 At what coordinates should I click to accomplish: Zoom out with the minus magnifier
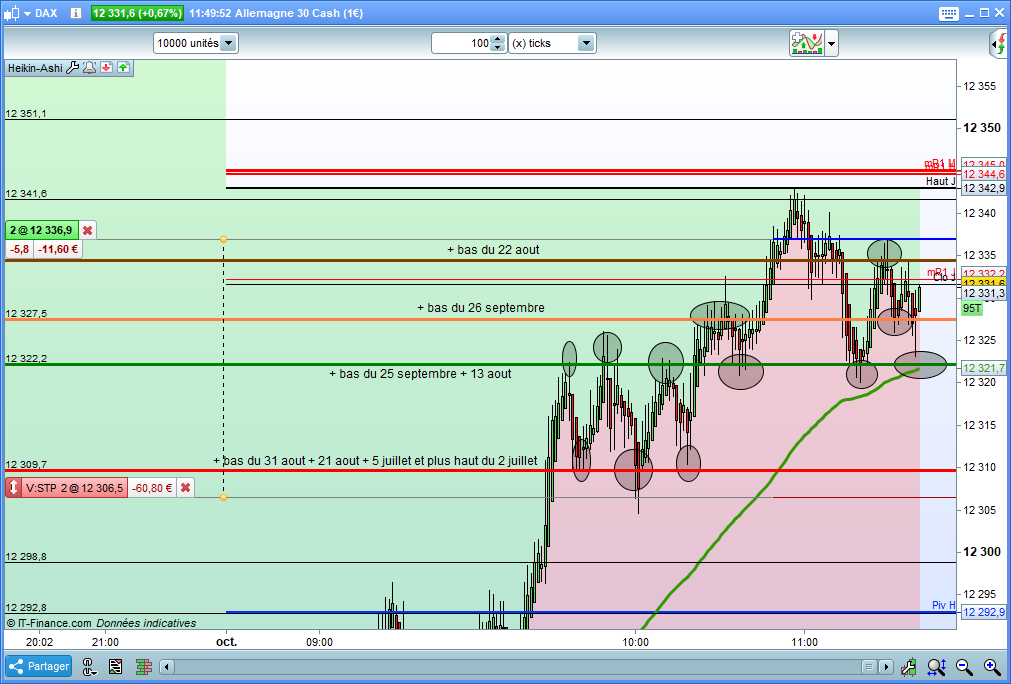pyautogui.click(x=964, y=667)
